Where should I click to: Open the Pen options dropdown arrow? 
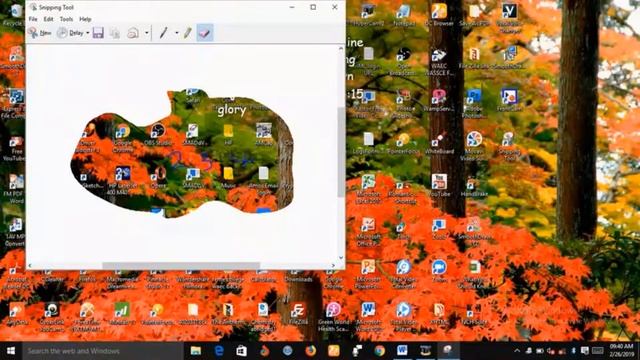(177, 33)
